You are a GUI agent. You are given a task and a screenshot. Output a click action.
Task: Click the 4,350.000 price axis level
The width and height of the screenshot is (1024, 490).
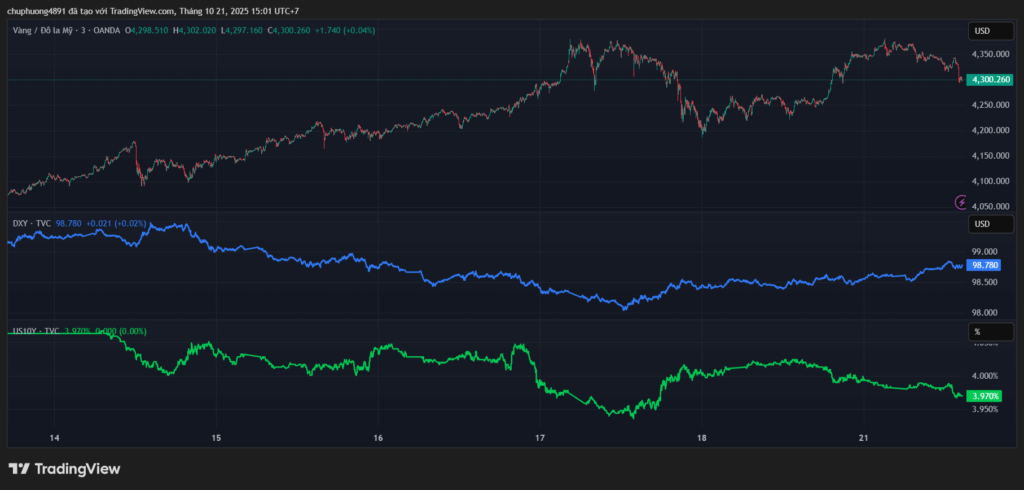(989, 54)
